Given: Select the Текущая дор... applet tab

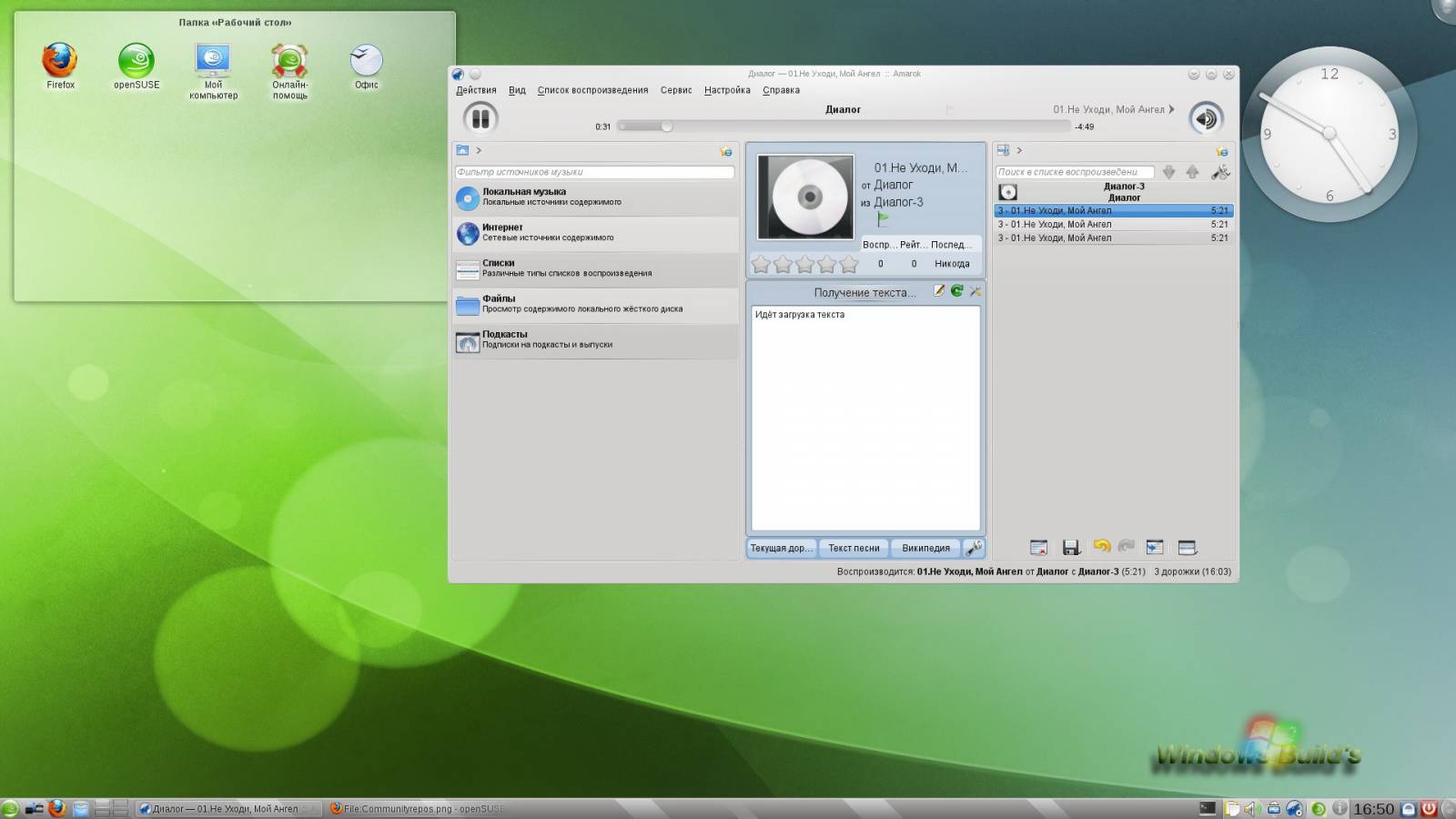Looking at the screenshot, I should (x=781, y=548).
